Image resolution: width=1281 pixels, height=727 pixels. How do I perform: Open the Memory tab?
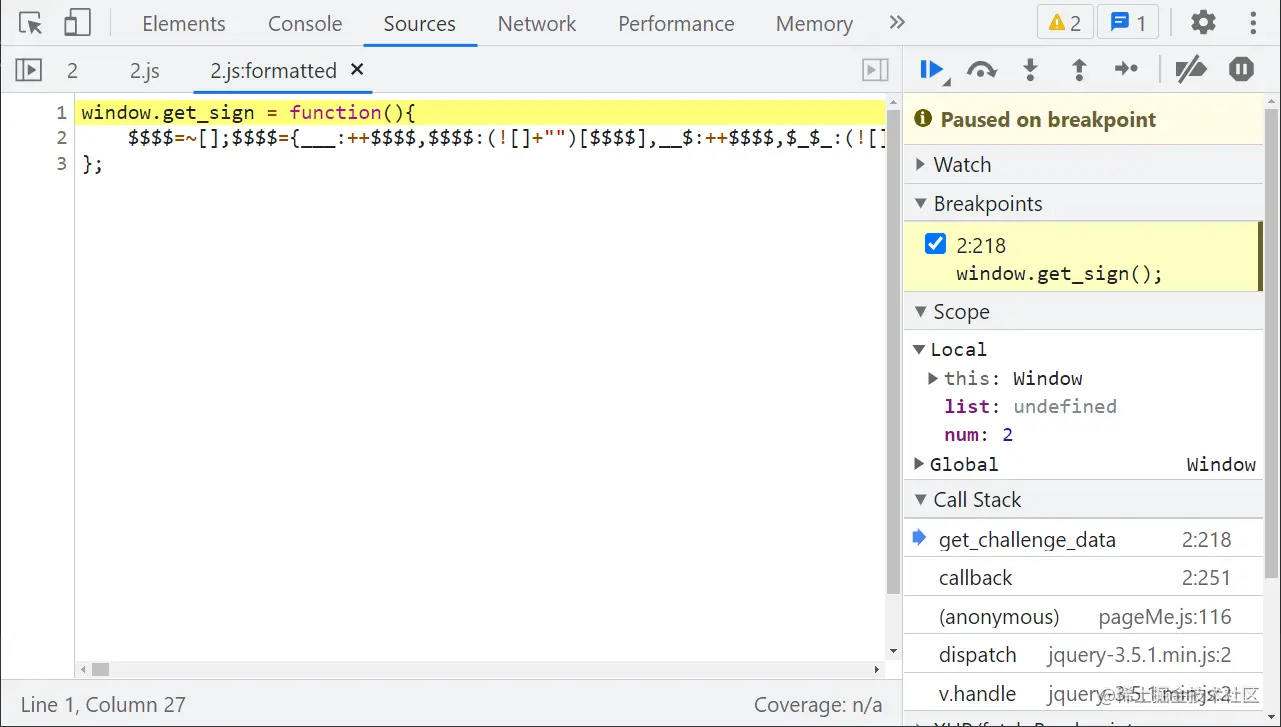[814, 24]
